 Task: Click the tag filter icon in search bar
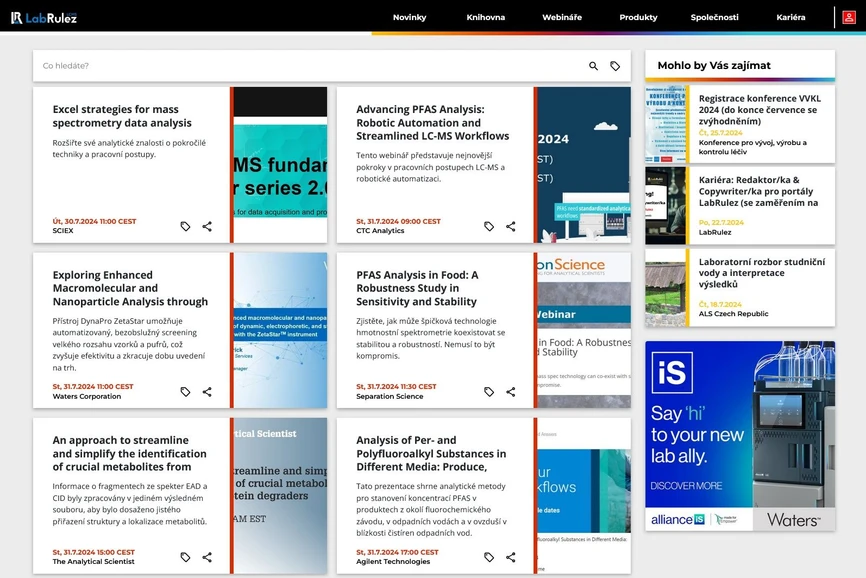615,66
